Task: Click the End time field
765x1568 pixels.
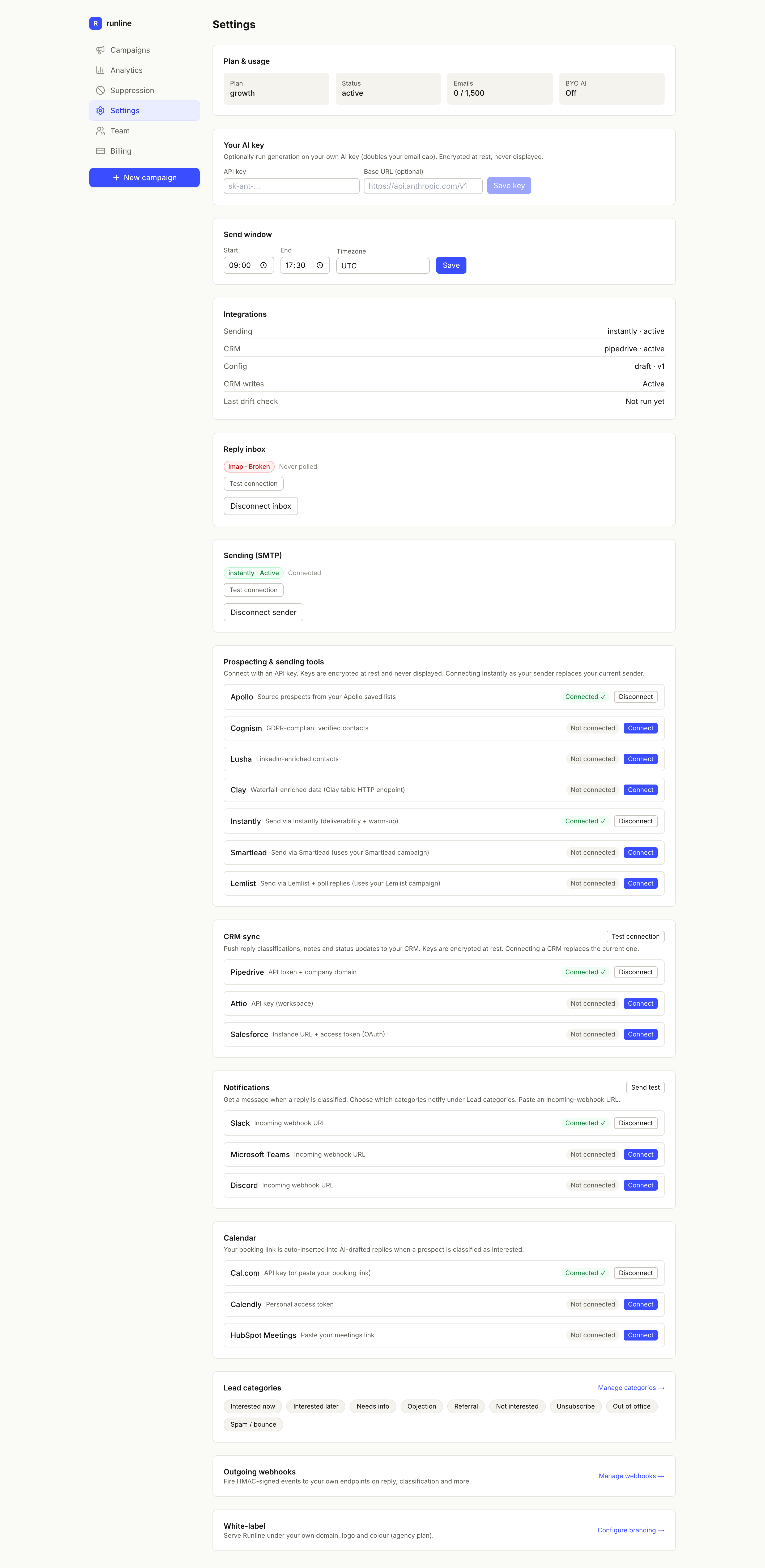Action: point(305,265)
